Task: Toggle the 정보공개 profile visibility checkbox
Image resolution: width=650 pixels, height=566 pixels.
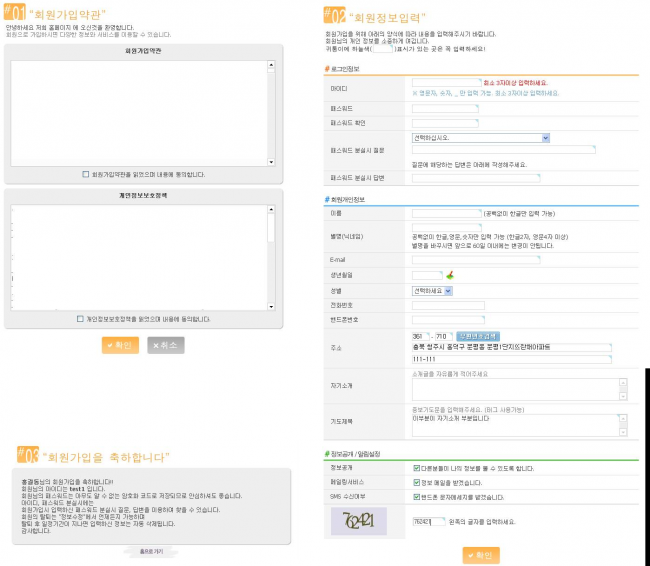Action: click(x=416, y=467)
